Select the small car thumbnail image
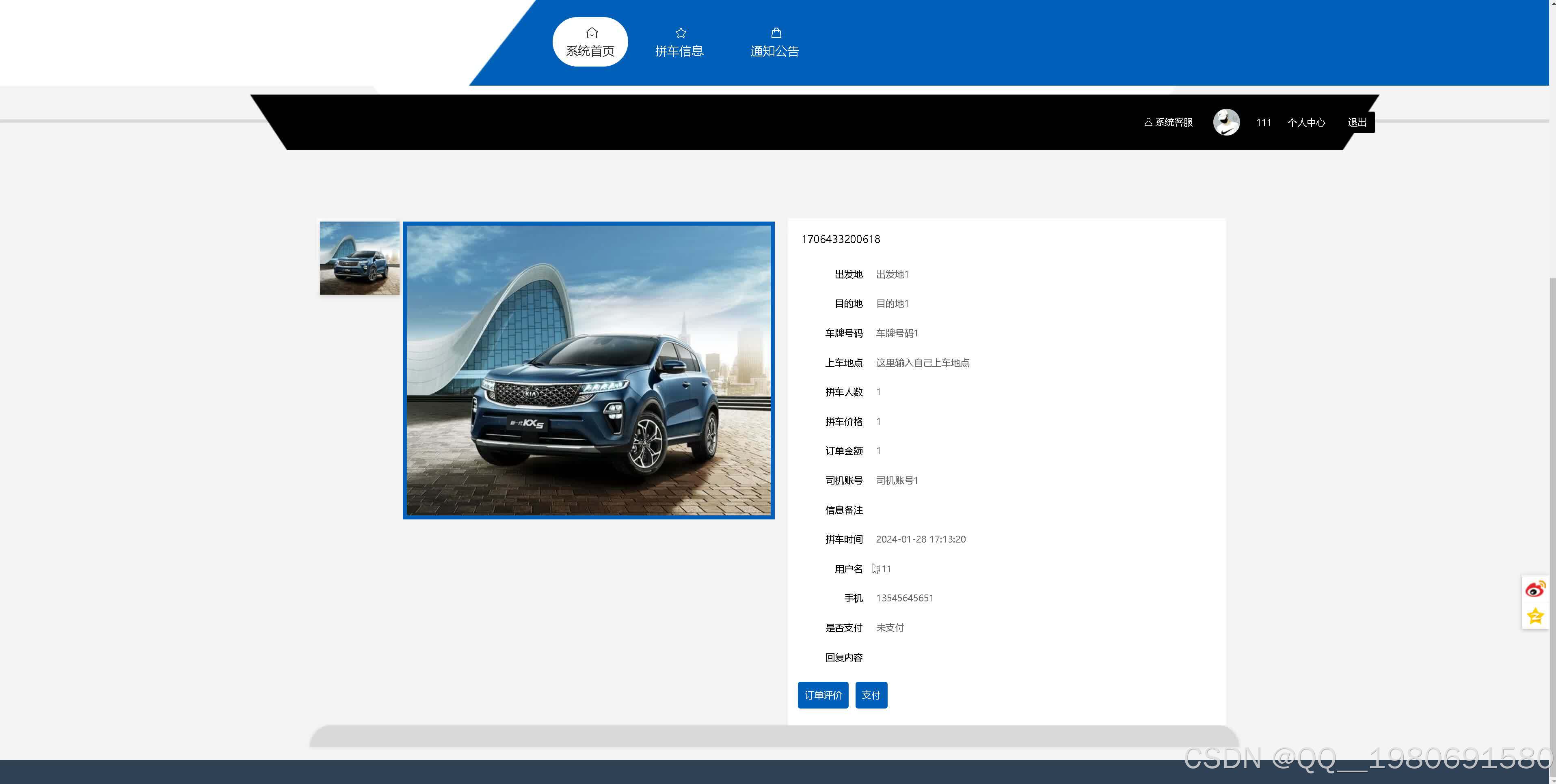 point(359,258)
